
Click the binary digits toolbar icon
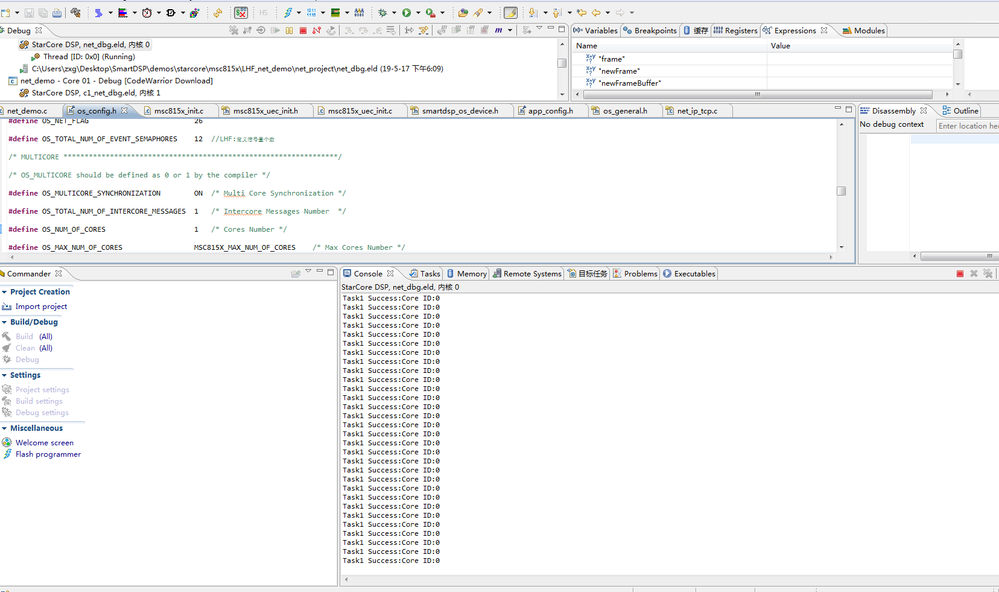click(311, 13)
